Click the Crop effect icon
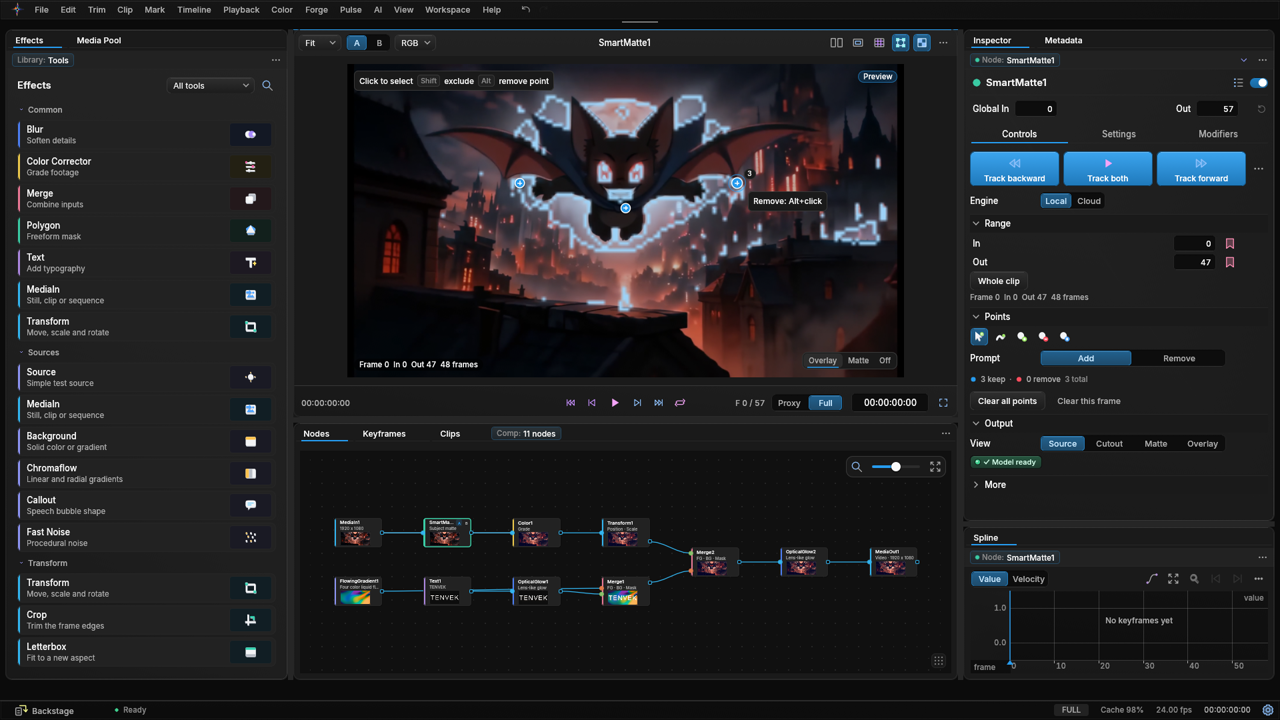The width and height of the screenshot is (1280, 720). point(250,620)
